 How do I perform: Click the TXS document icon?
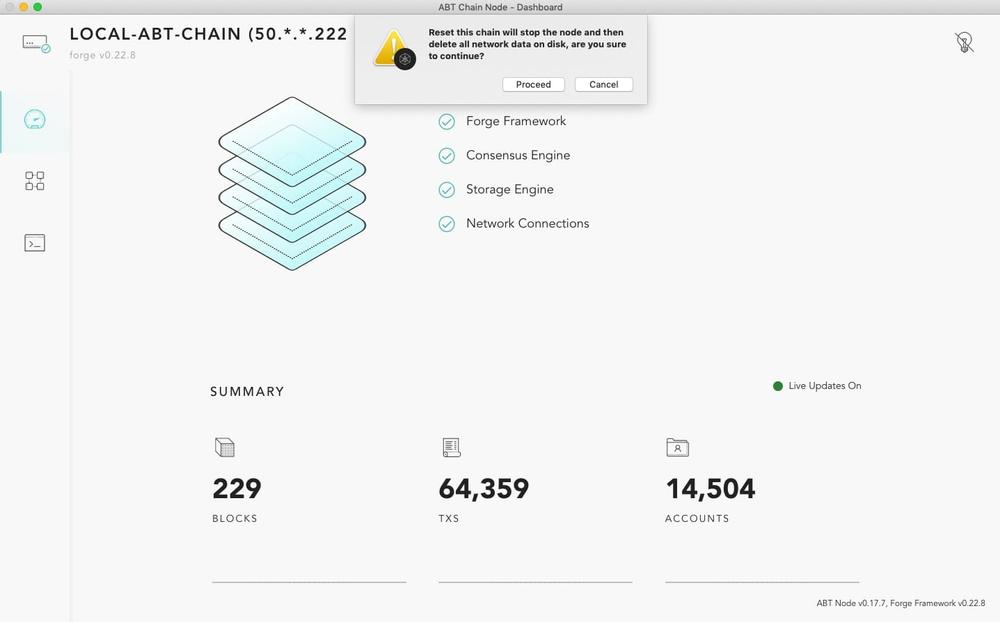click(x=451, y=447)
